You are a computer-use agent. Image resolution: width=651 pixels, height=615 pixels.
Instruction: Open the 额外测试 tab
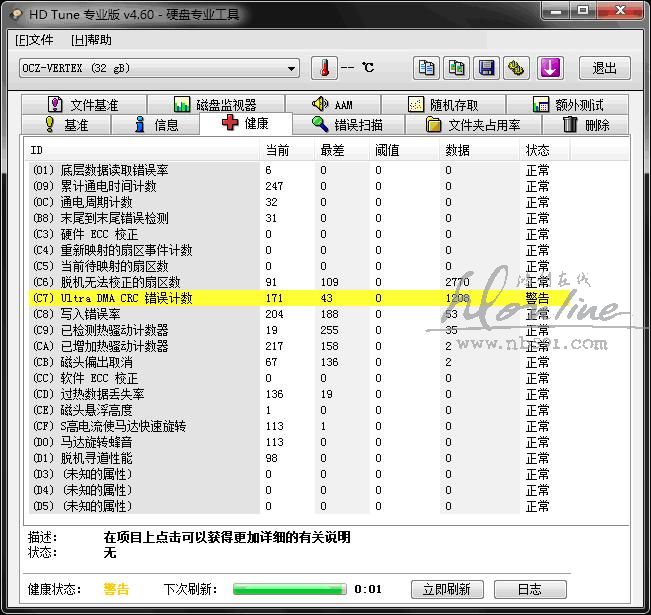[x=567, y=104]
